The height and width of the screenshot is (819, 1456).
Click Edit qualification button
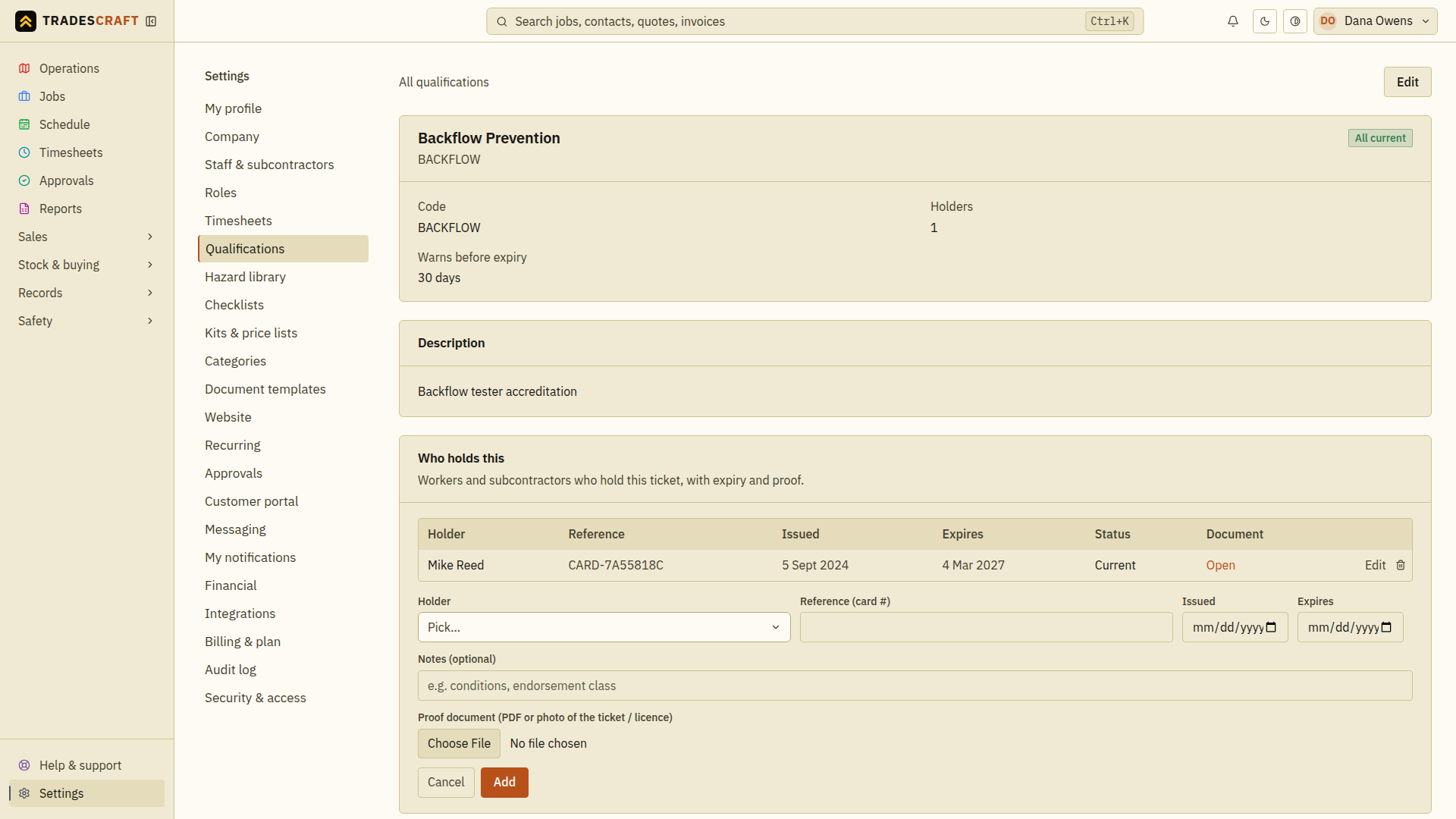[1407, 82]
